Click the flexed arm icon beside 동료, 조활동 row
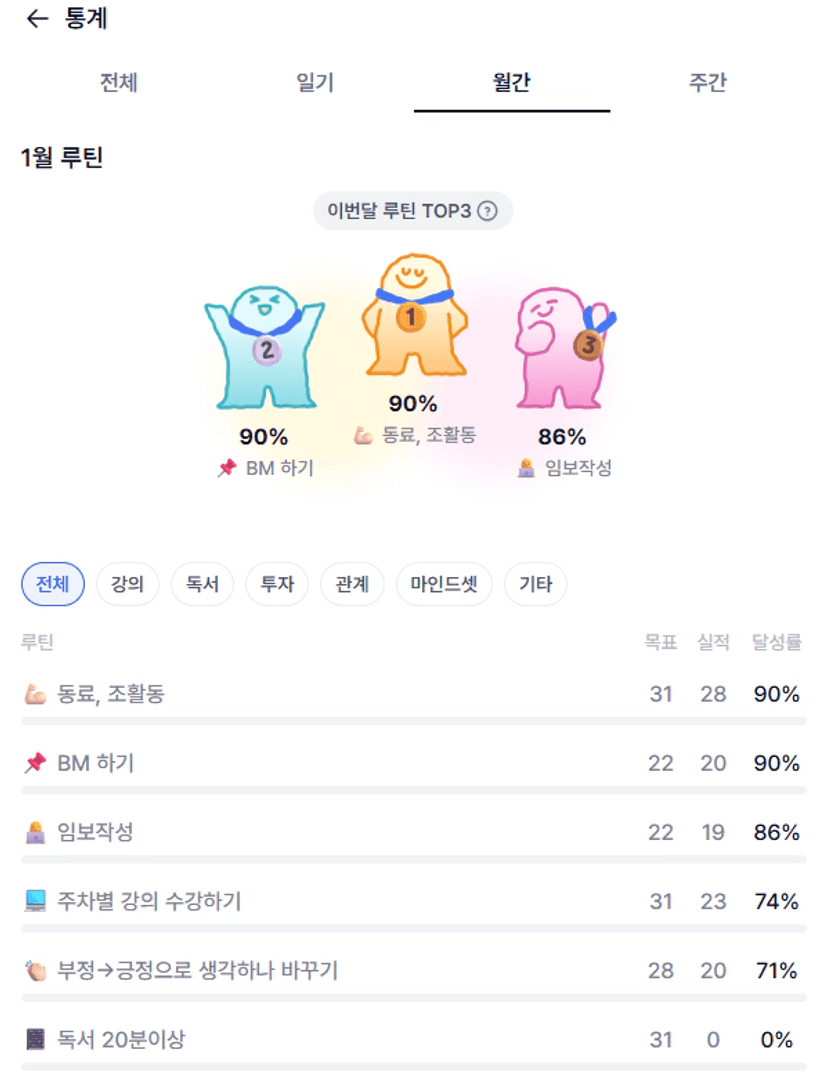The height and width of the screenshot is (1090, 827). pos(35,694)
